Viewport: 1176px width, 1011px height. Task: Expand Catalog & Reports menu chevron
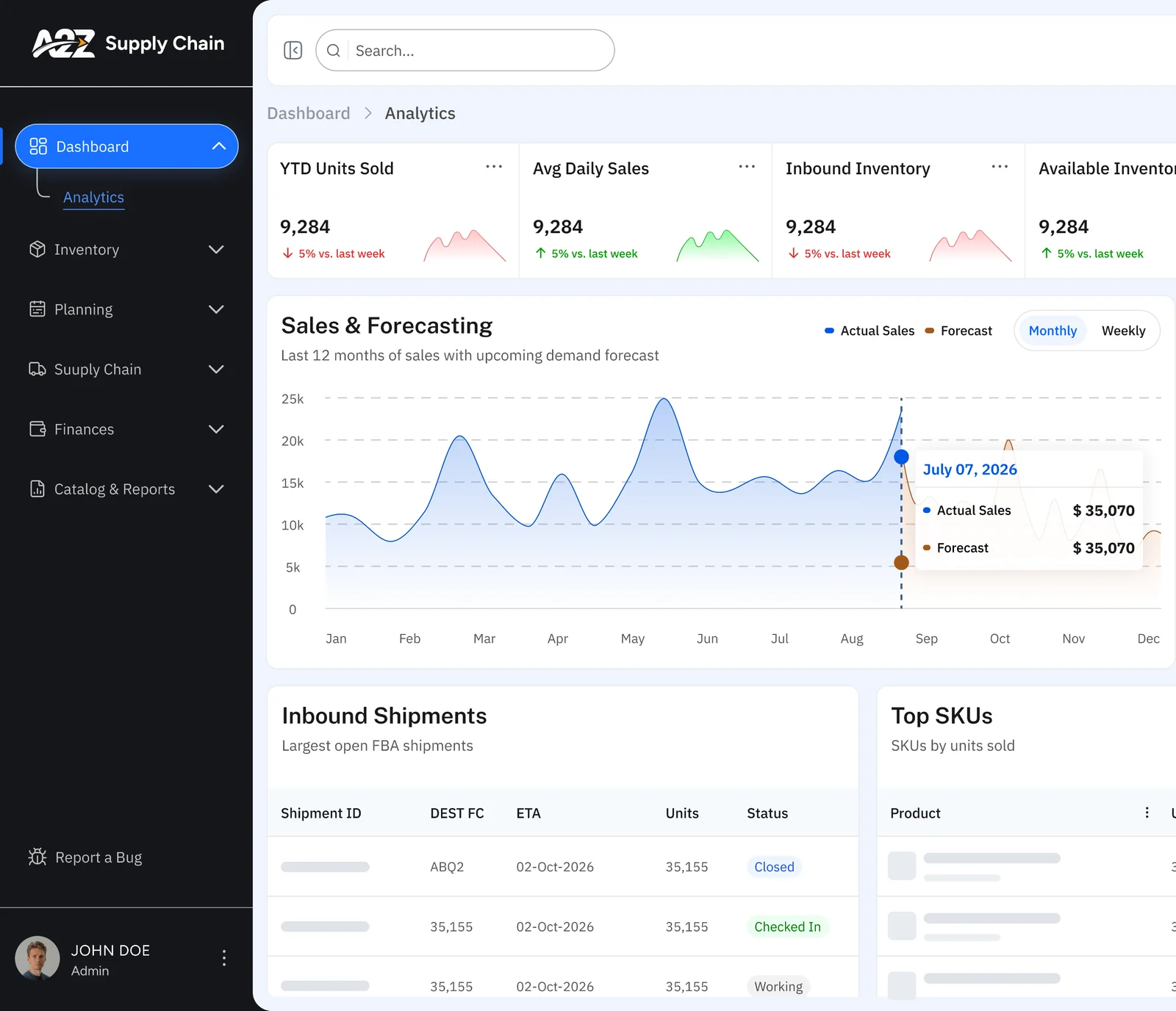coord(216,489)
